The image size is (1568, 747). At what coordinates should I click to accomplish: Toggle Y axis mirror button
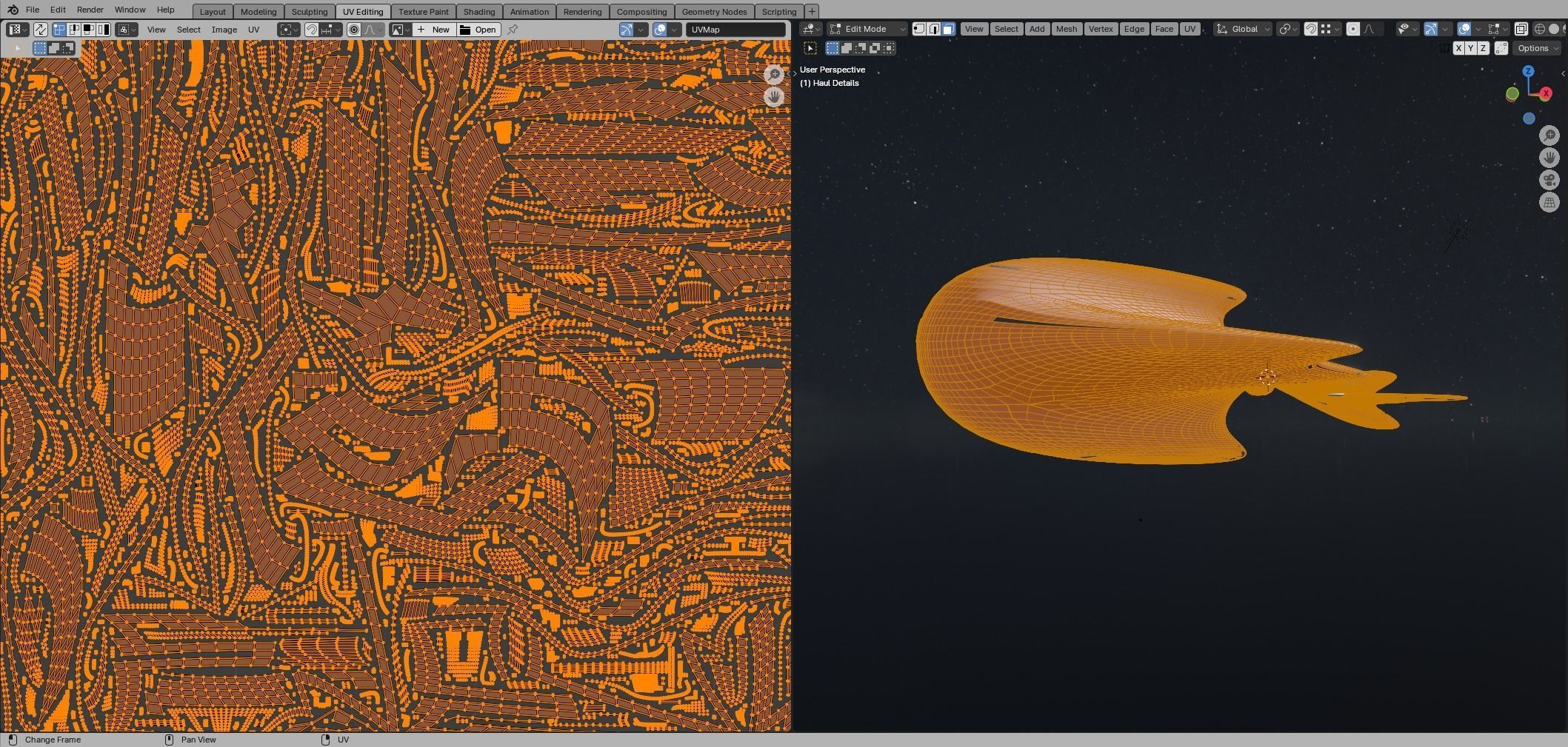click(x=1470, y=48)
